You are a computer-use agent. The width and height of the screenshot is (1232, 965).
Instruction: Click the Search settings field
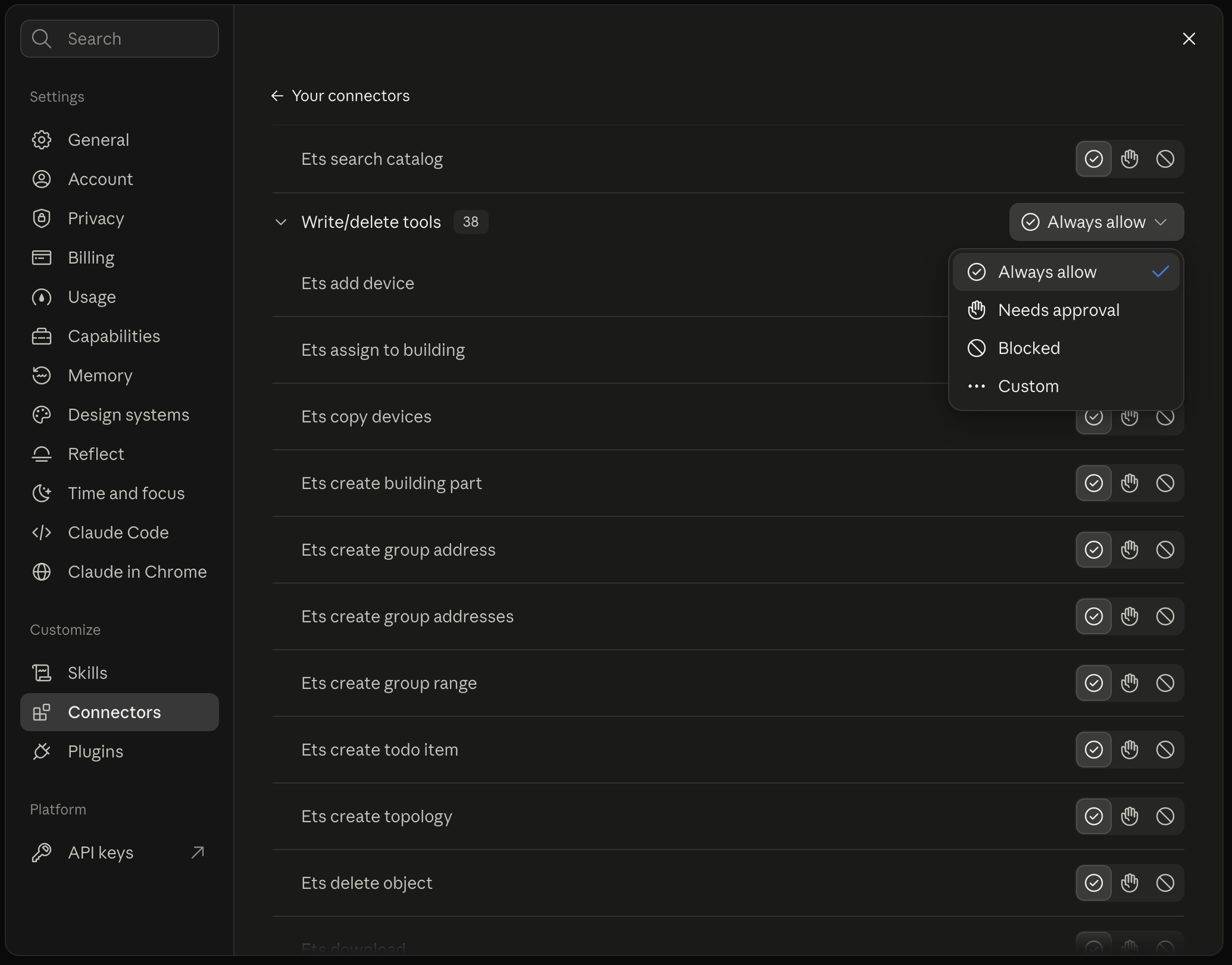tap(120, 39)
